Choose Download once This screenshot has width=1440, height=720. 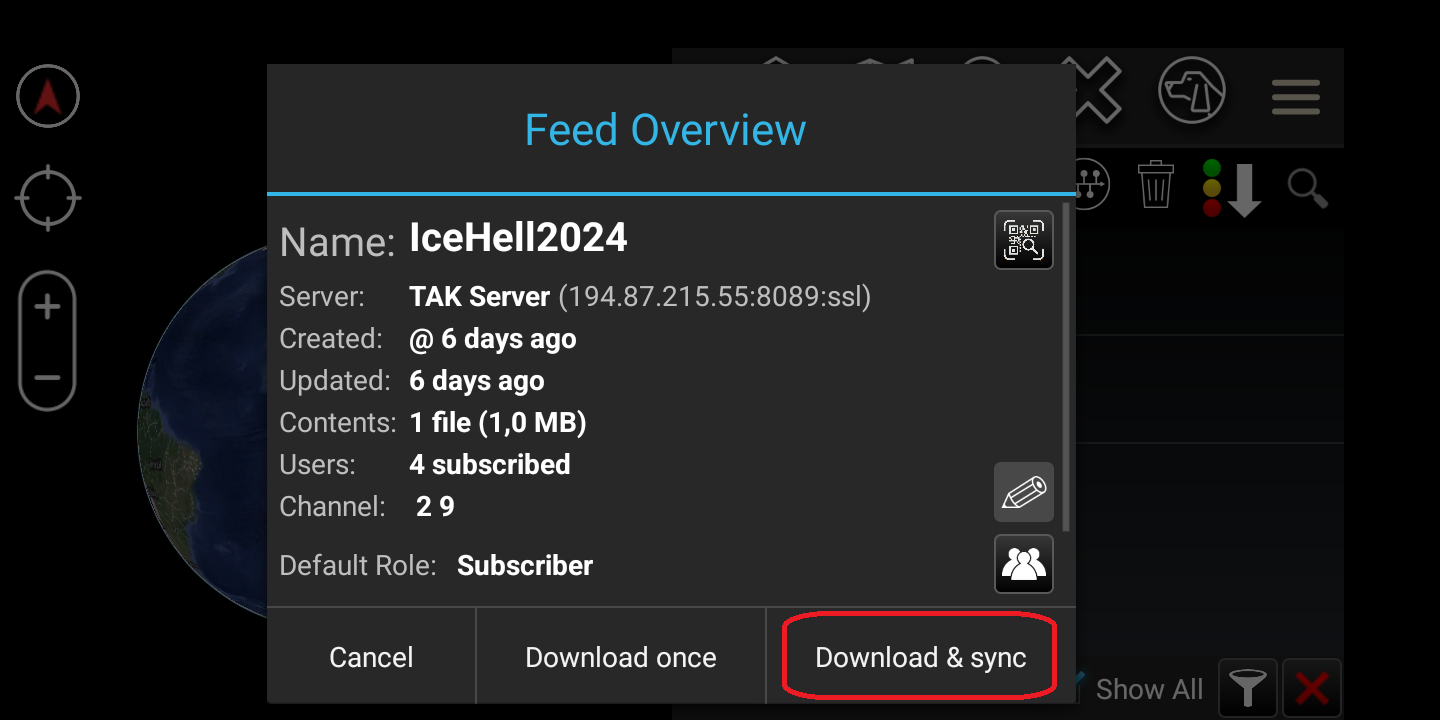[621, 657]
